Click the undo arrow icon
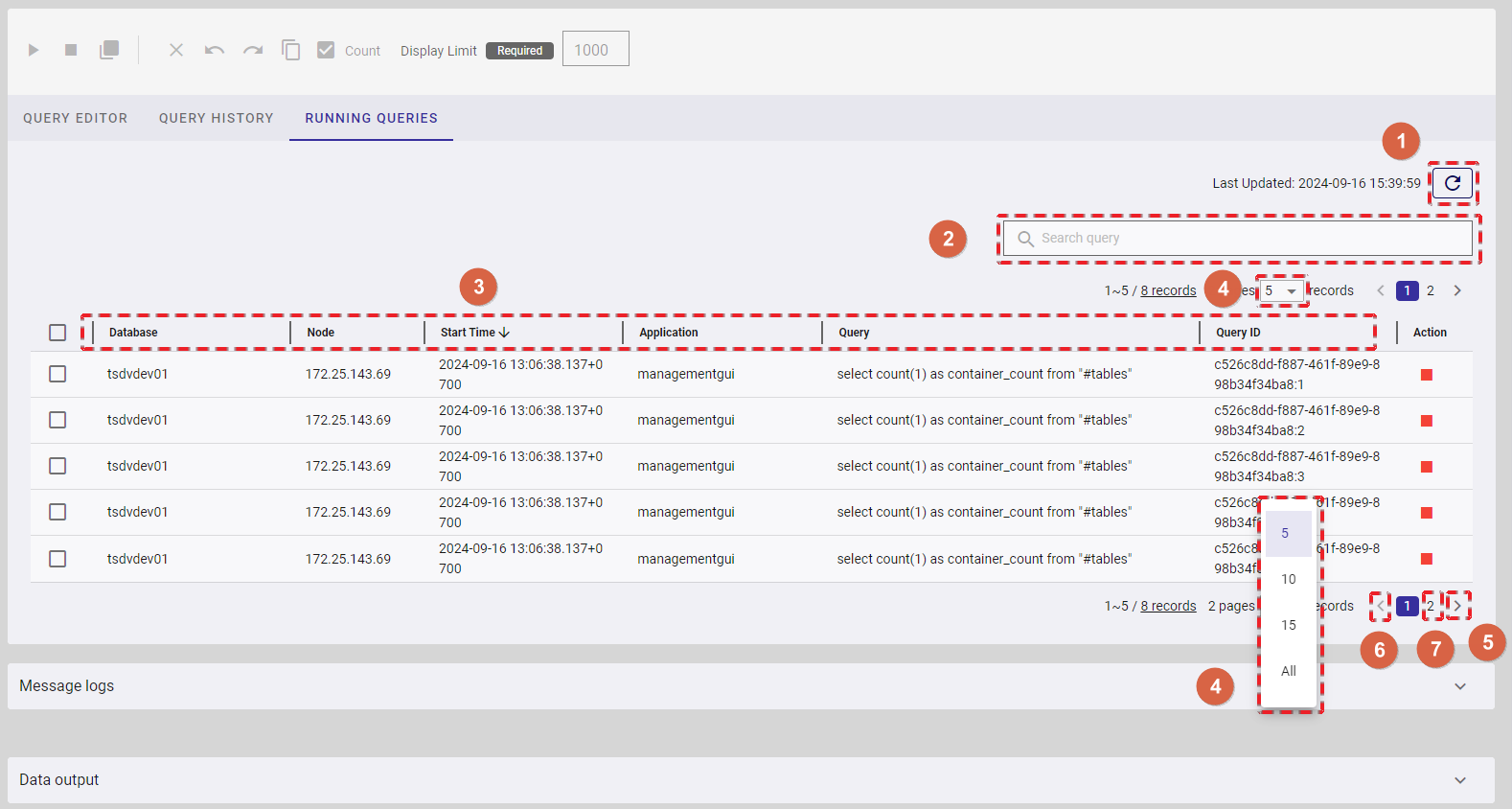Screen dimensions: 1512x809 [x=214, y=50]
